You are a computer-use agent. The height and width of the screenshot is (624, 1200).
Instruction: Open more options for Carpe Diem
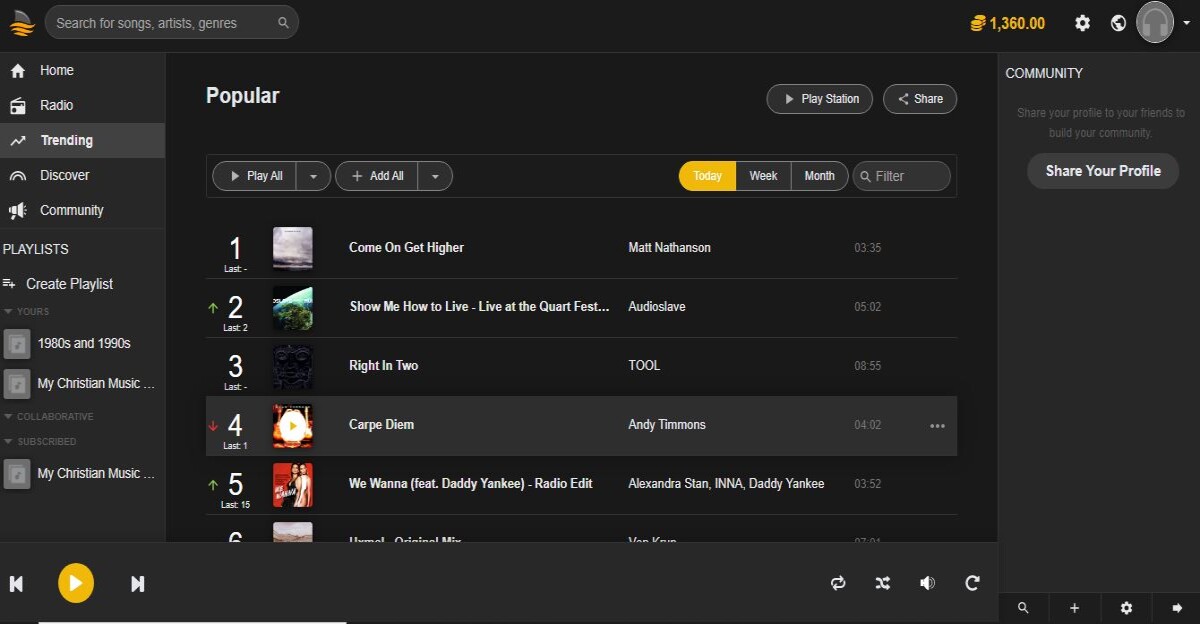937,426
